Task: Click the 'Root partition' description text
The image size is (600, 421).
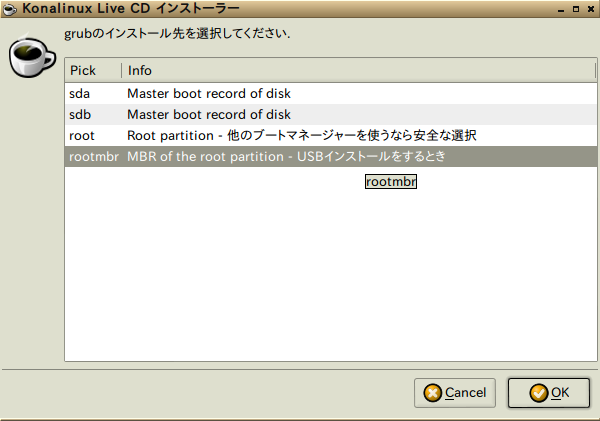Action: (x=302, y=135)
